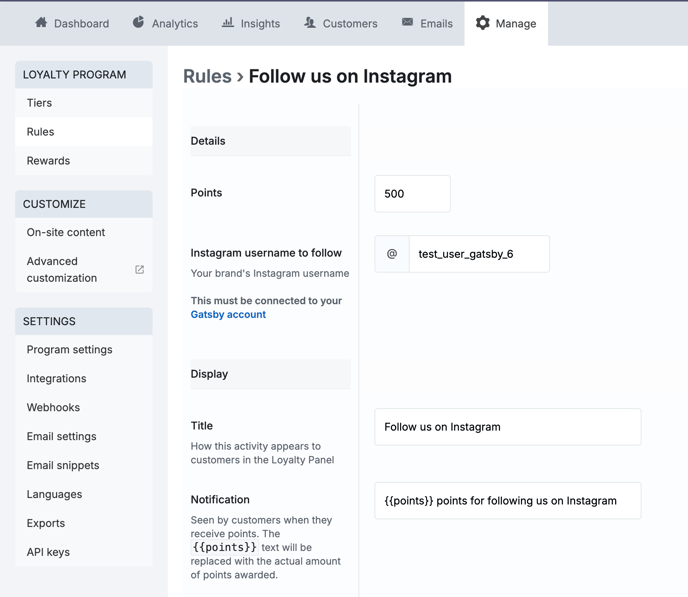
Task: Click the 'Instagram username to follow' label
Action: point(266,253)
